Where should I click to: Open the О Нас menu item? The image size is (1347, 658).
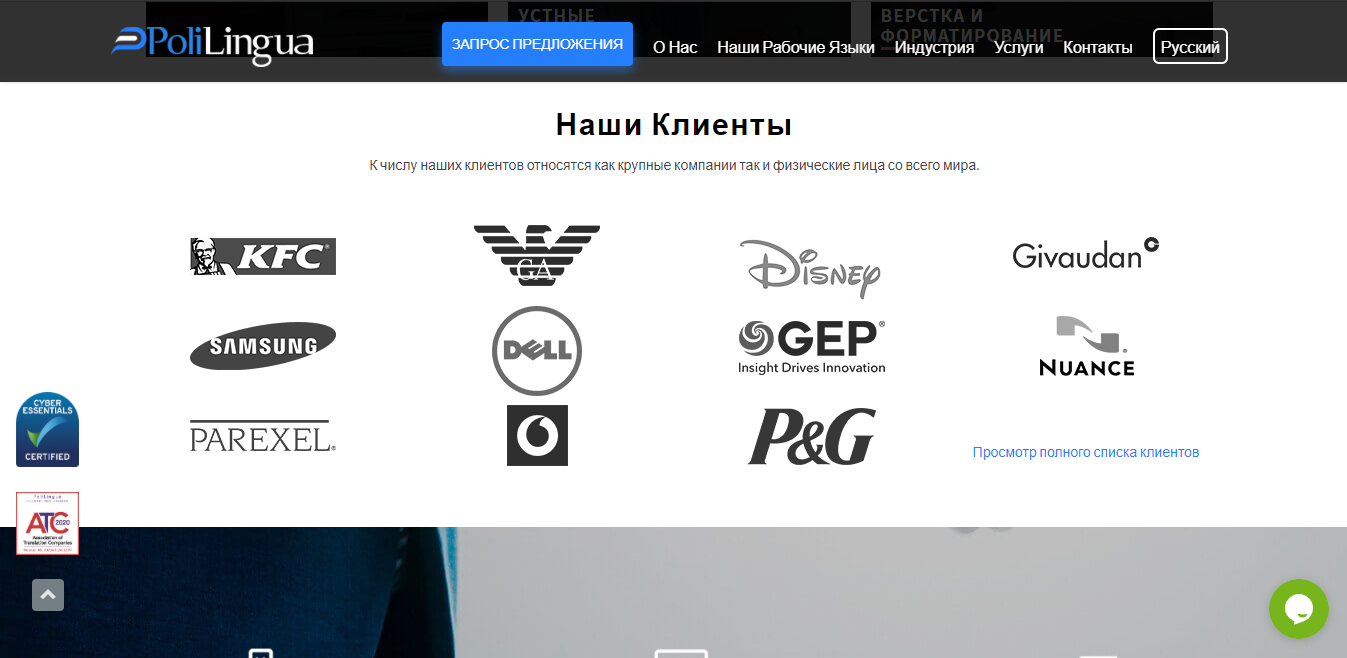(675, 47)
